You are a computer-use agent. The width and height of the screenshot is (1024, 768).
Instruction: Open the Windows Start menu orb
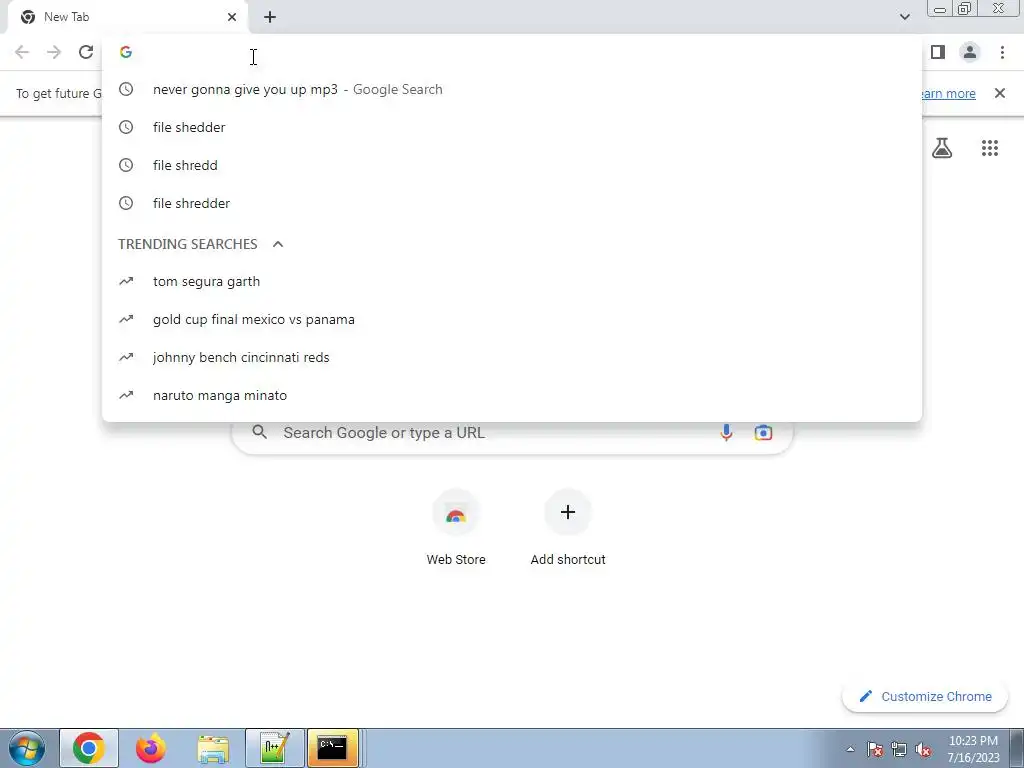(x=27, y=748)
